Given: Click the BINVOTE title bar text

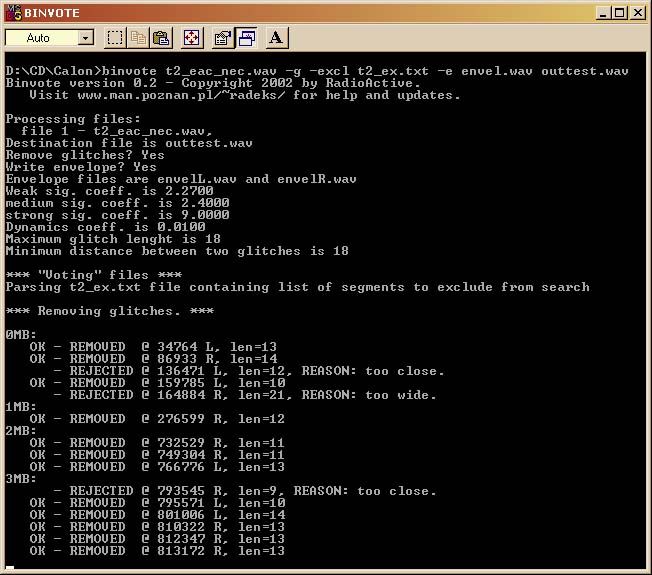Looking at the screenshot, I should 52,13.
